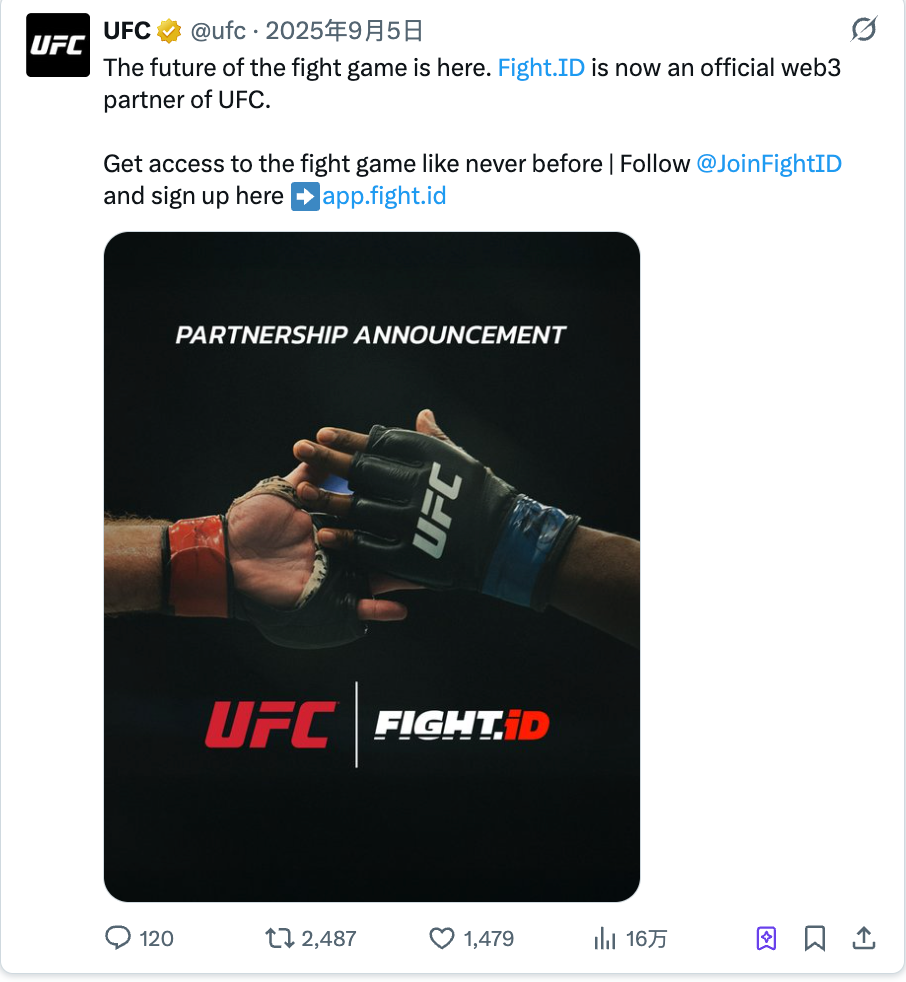Click the UFC profile avatar
This screenshot has height=982, width=906.
[58, 45]
